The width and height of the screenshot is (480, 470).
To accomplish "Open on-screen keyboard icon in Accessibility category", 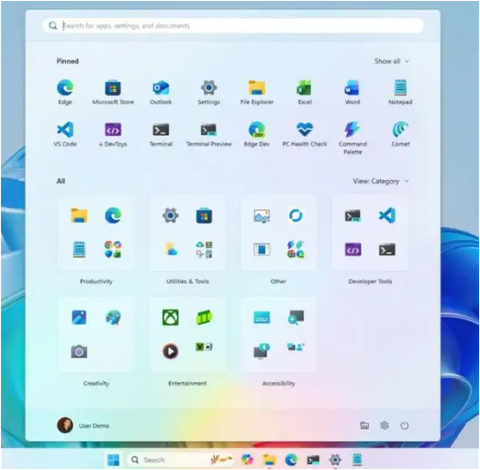I will (x=262, y=317).
